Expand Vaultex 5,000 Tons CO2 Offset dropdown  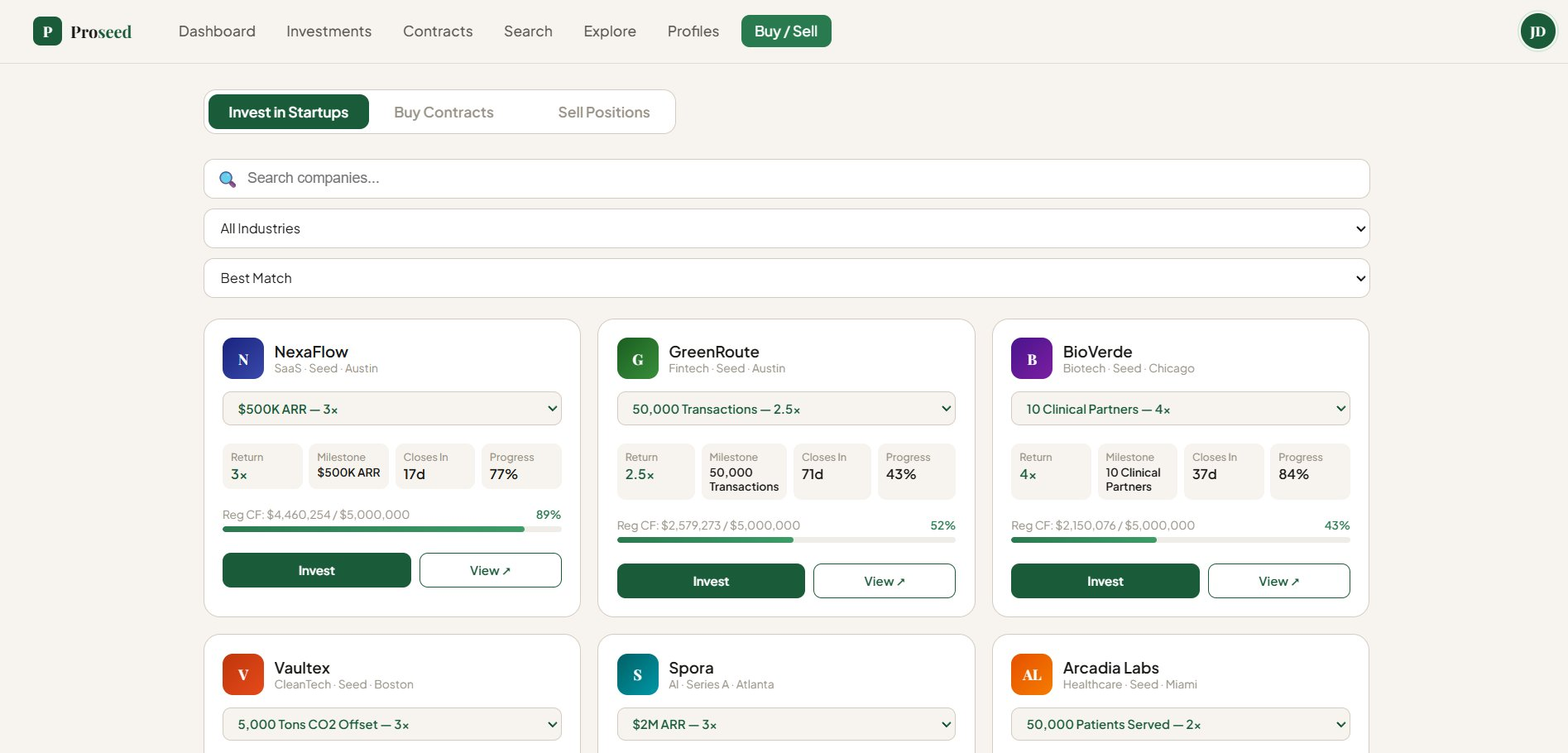pos(392,724)
